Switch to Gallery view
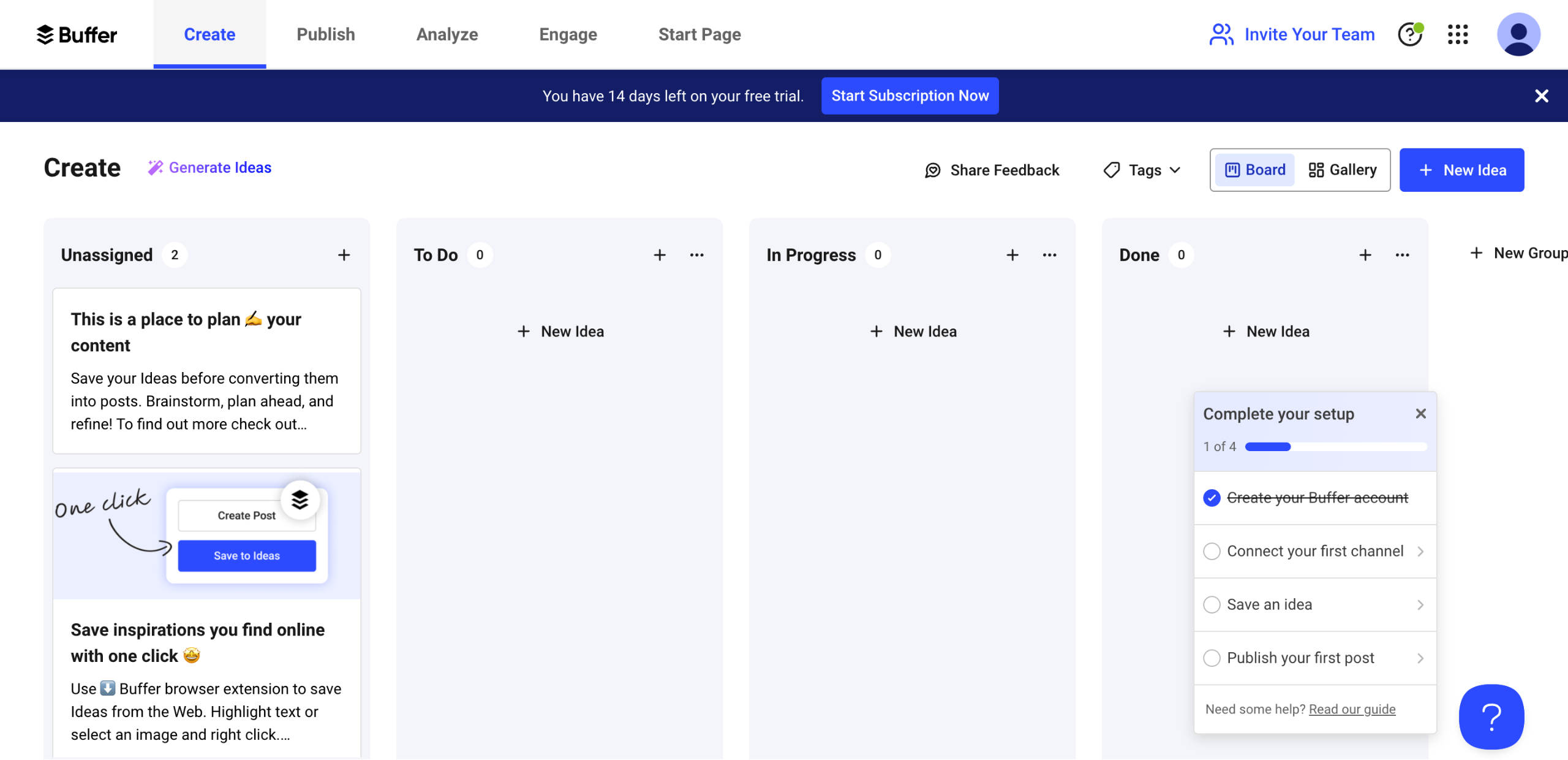 1343,170
